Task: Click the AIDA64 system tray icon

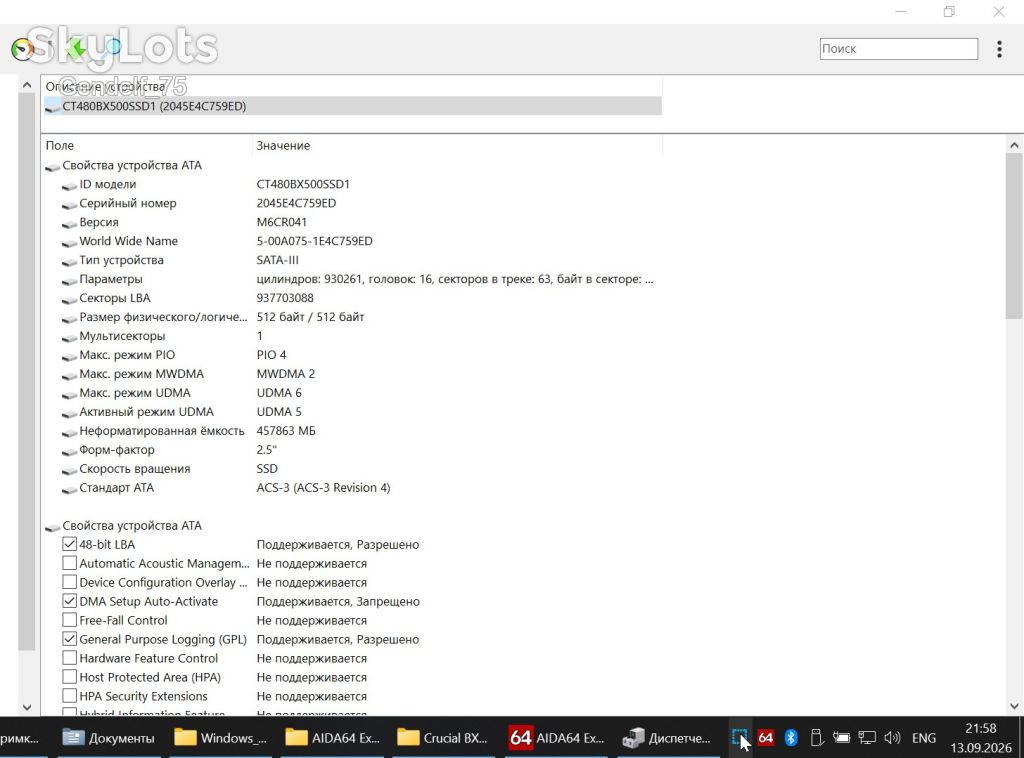Action: click(x=765, y=738)
